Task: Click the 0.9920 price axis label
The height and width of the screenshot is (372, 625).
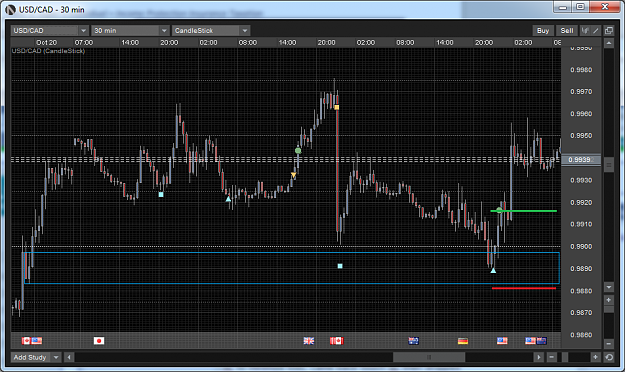Action: pos(581,203)
